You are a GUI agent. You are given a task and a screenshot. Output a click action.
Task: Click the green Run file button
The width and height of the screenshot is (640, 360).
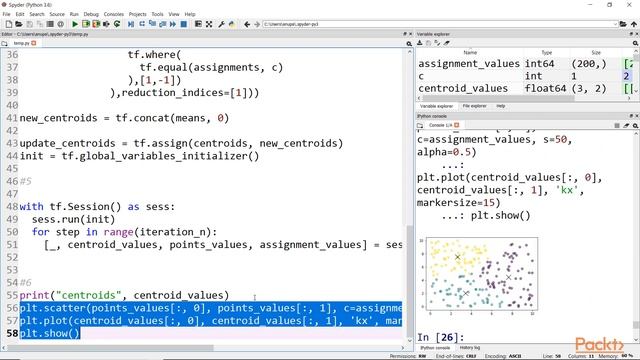click(75, 24)
